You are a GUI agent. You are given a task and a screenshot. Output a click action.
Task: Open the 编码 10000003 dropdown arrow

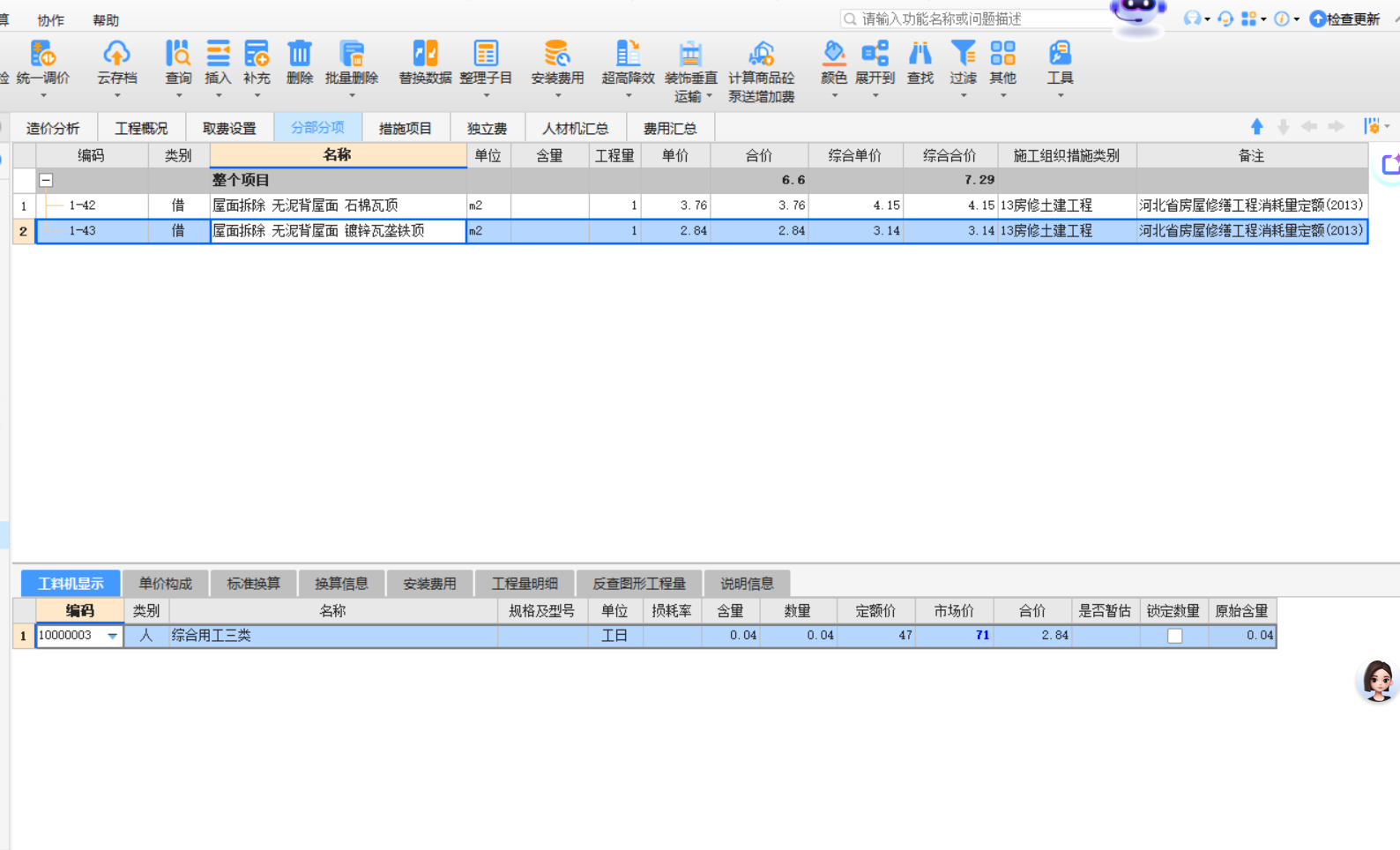[x=112, y=636]
